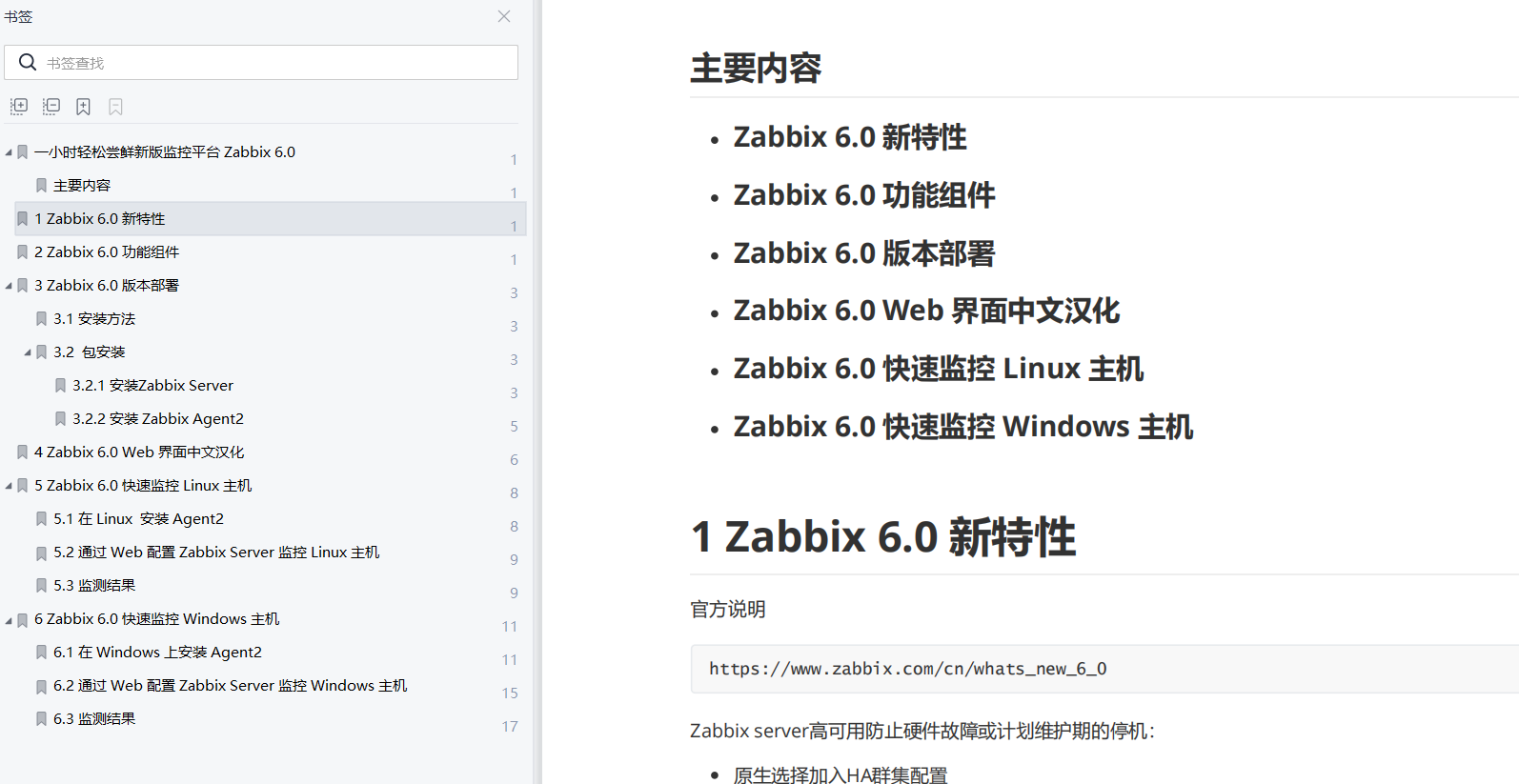The image size is (1519, 784).
Task: Click bookmark icon beside 3.2.2 安装 Zabbix Agent2
Action: 60,419
